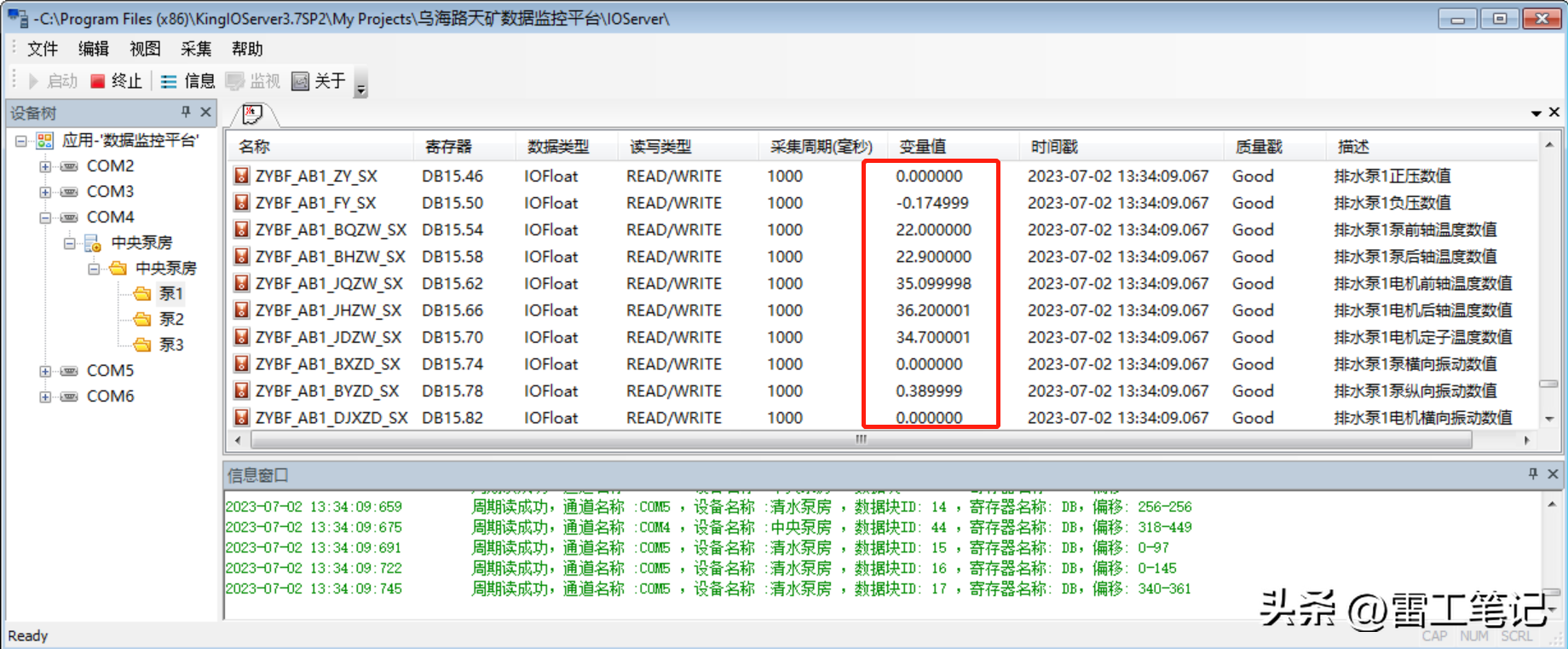1568x649 pixels.
Task: Collapse the COM4 tree node
Action: pyautogui.click(x=45, y=217)
